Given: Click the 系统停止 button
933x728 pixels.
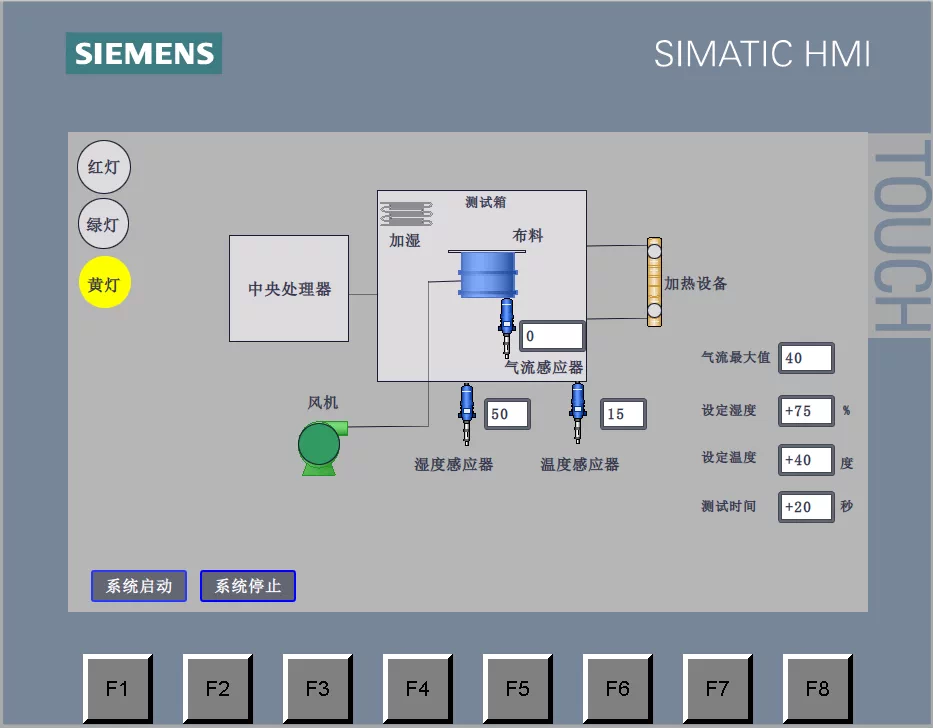Looking at the screenshot, I should point(248,586).
